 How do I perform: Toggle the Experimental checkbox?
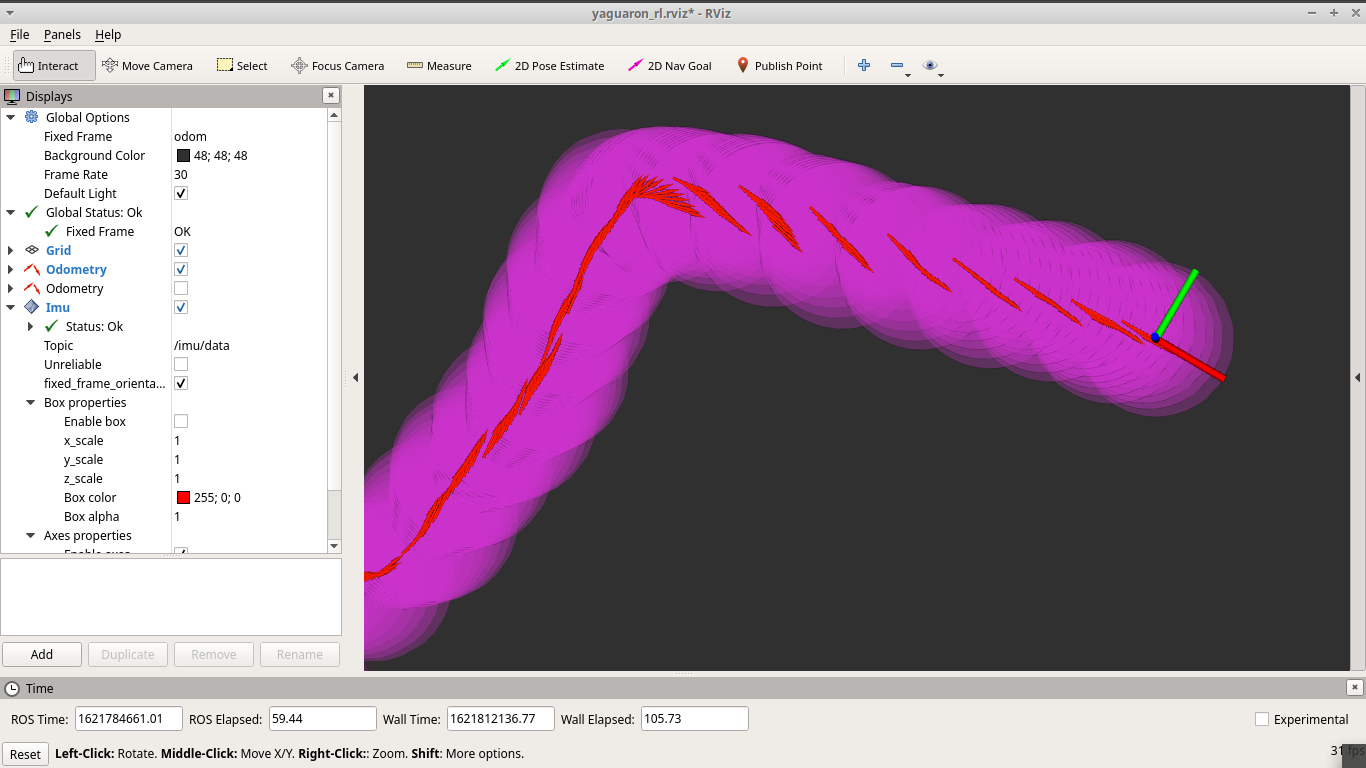(x=1262, y=719)
